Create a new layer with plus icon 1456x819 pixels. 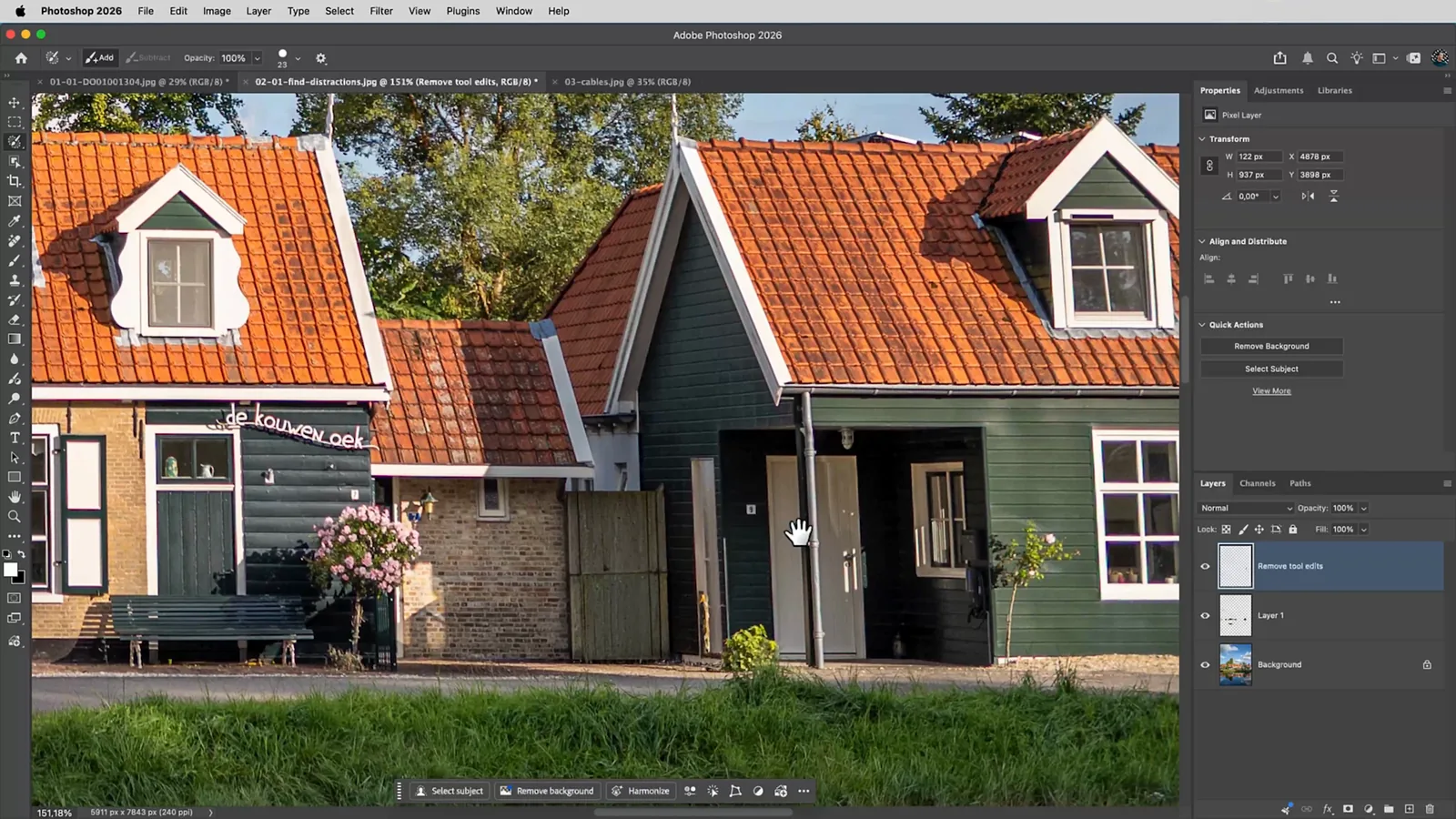(1410, 809)
